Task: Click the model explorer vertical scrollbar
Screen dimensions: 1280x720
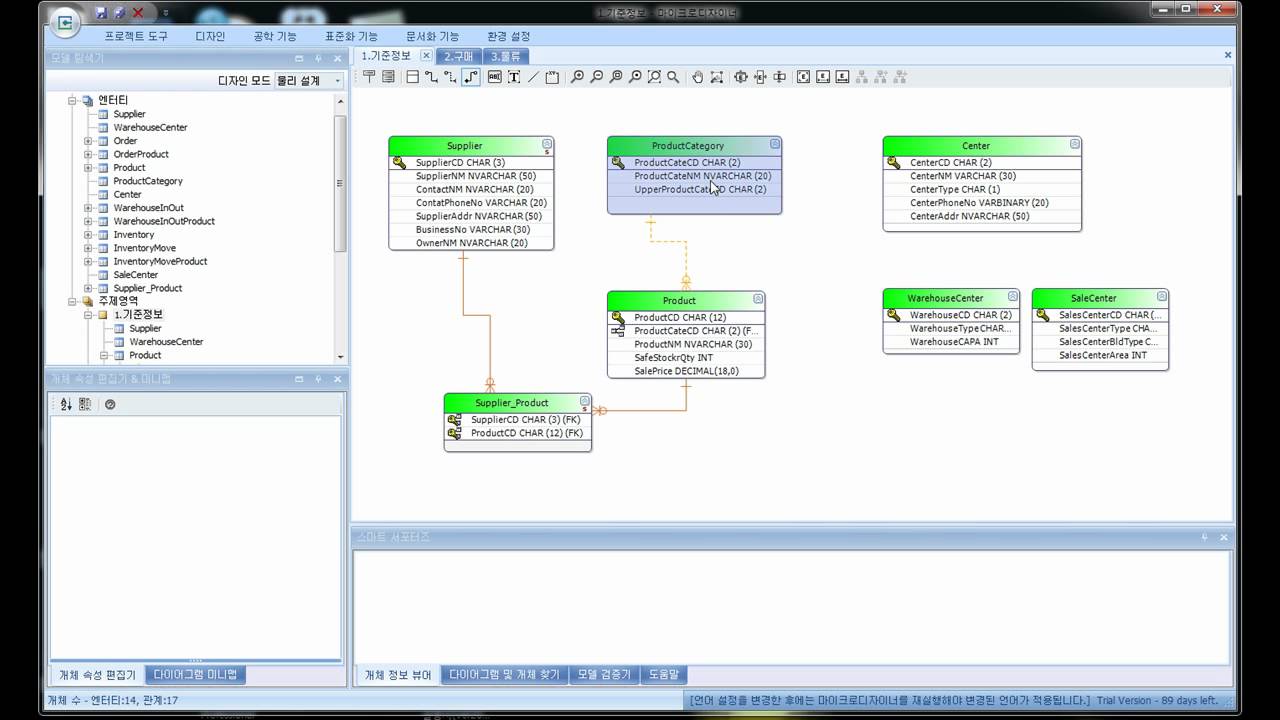Action: click(x=340, y=183)
